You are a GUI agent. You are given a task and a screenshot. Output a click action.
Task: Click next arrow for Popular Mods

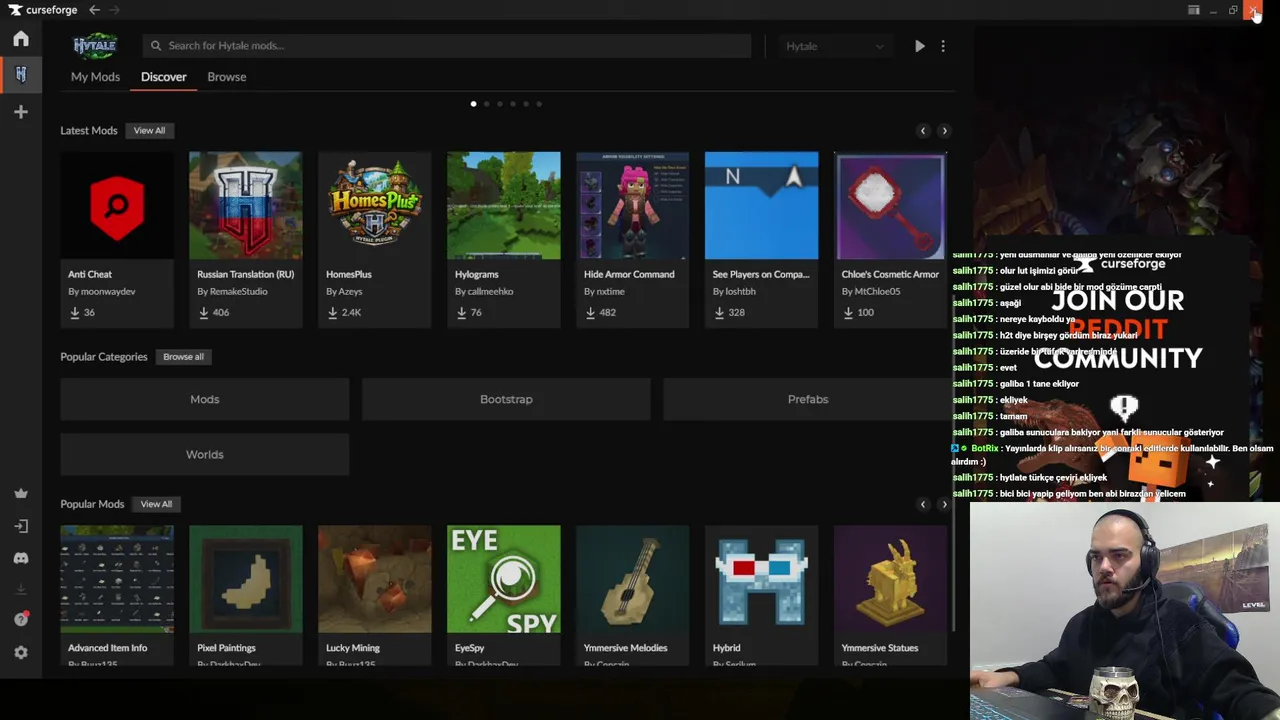(x=944, y=504)
